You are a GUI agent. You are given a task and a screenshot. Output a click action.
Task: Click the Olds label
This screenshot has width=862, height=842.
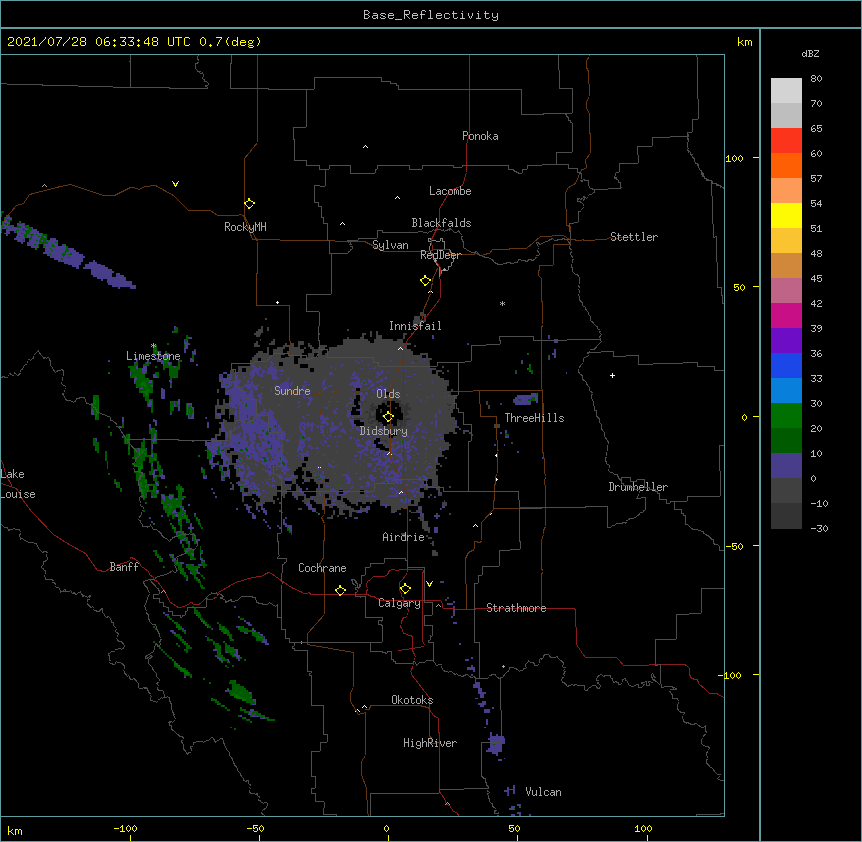coord(388,394)
